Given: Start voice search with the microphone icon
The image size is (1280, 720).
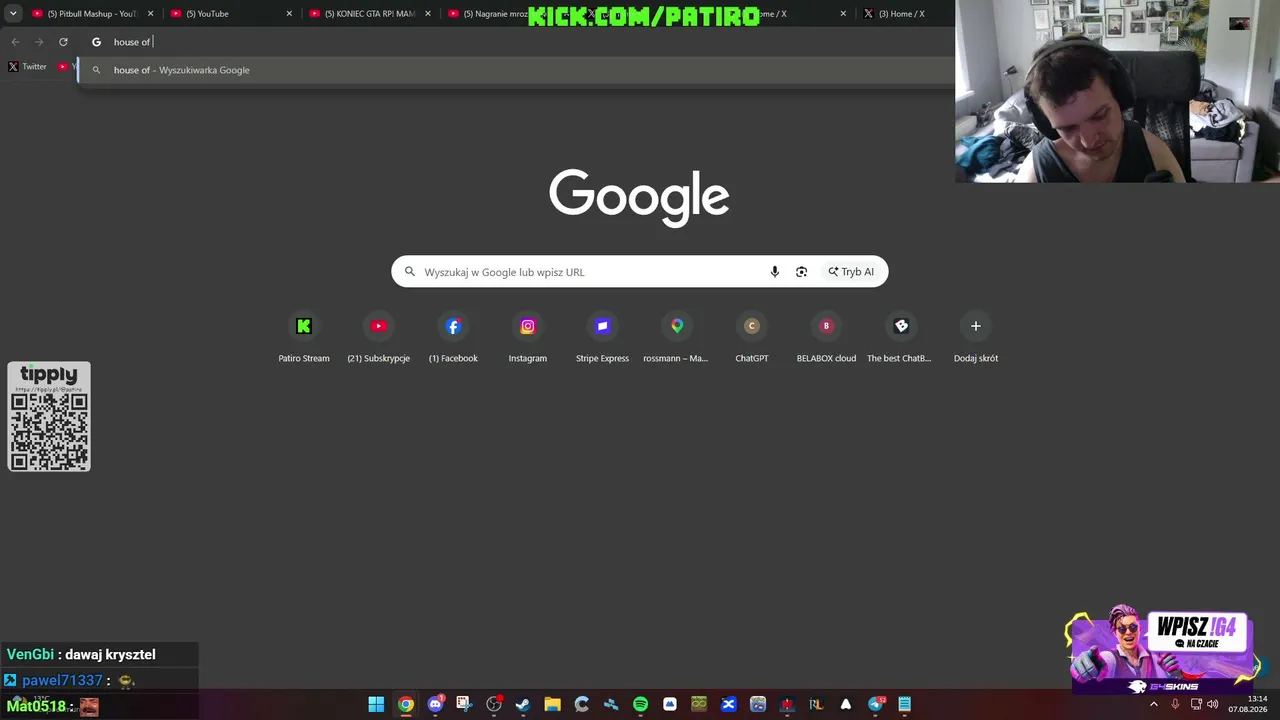Looking at the screenshot, I should pos(774,272).
